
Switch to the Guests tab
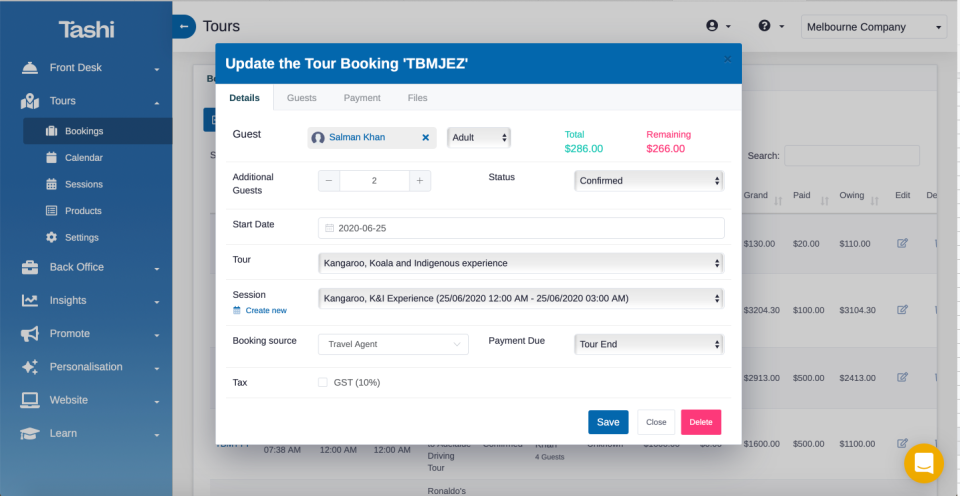click(x=301, y=98)
